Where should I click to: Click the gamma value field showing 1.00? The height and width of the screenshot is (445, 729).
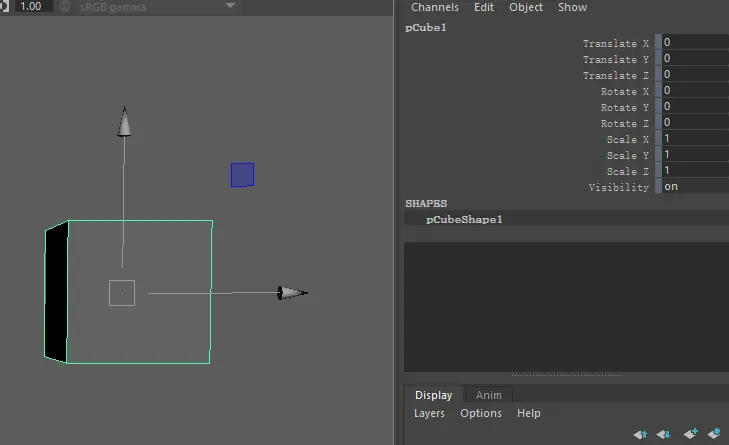point(31,6)
